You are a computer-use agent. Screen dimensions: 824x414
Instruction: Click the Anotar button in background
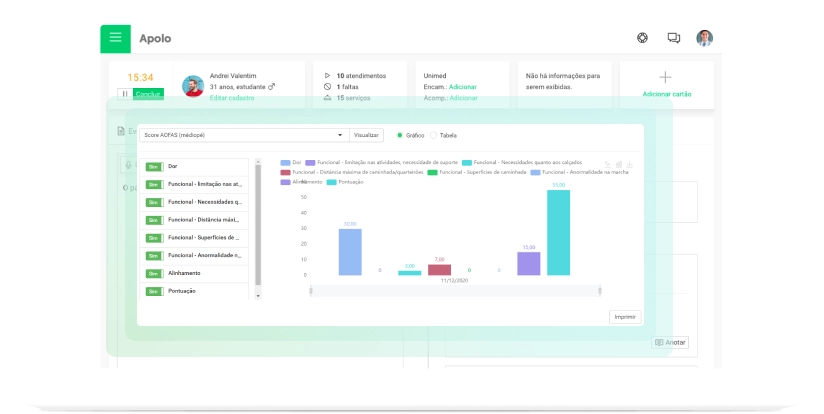point(670,343)
